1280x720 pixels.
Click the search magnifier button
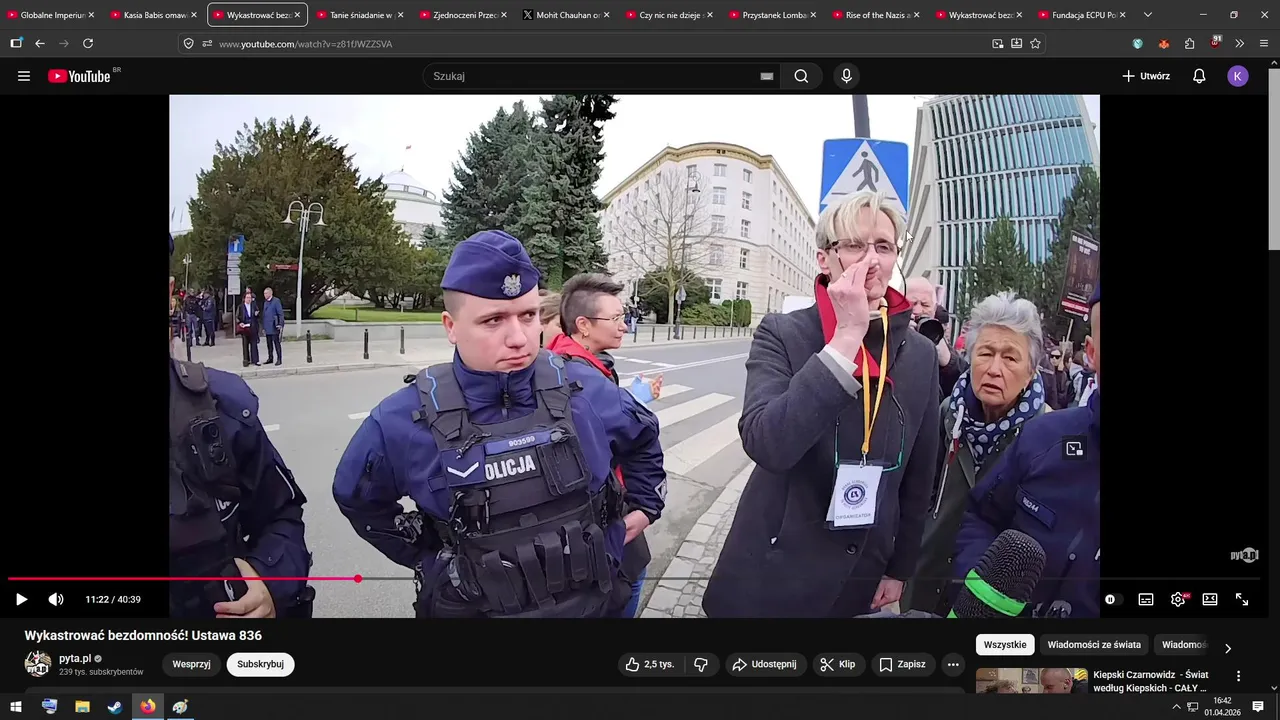click(x=801, y=76)
